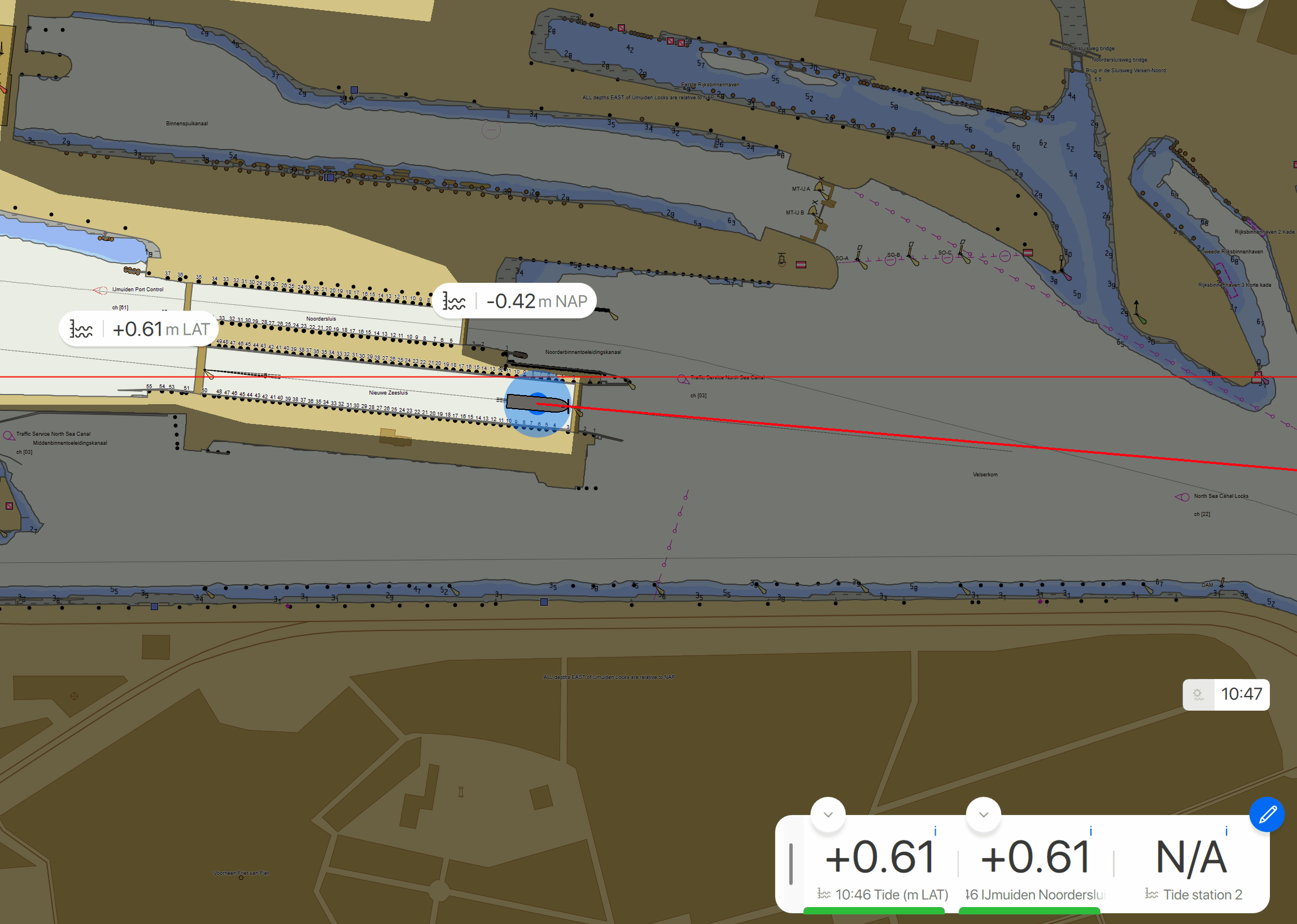Click the +0.61 IJmuiden Noordersluis value
This screenshot has height=924, width=1297.
pyautogui.click(x=1036, y=857)
